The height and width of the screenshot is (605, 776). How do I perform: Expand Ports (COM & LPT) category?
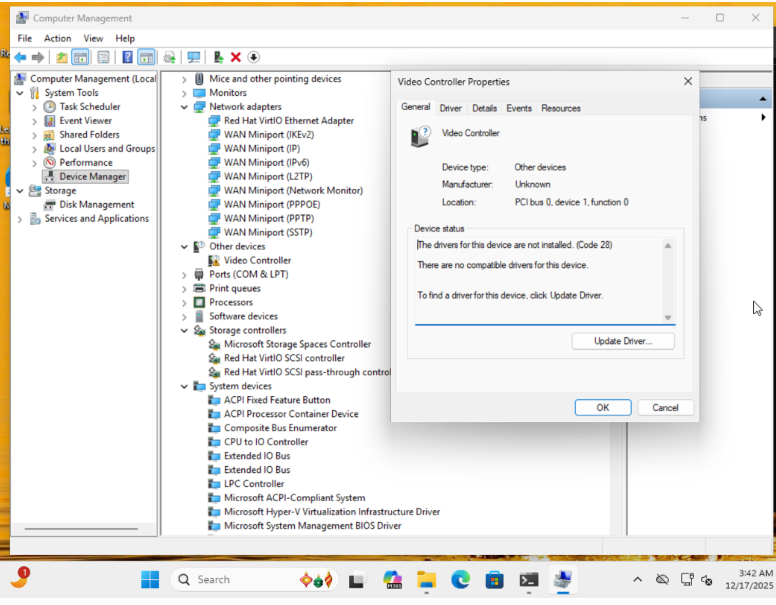click(184, 275)
